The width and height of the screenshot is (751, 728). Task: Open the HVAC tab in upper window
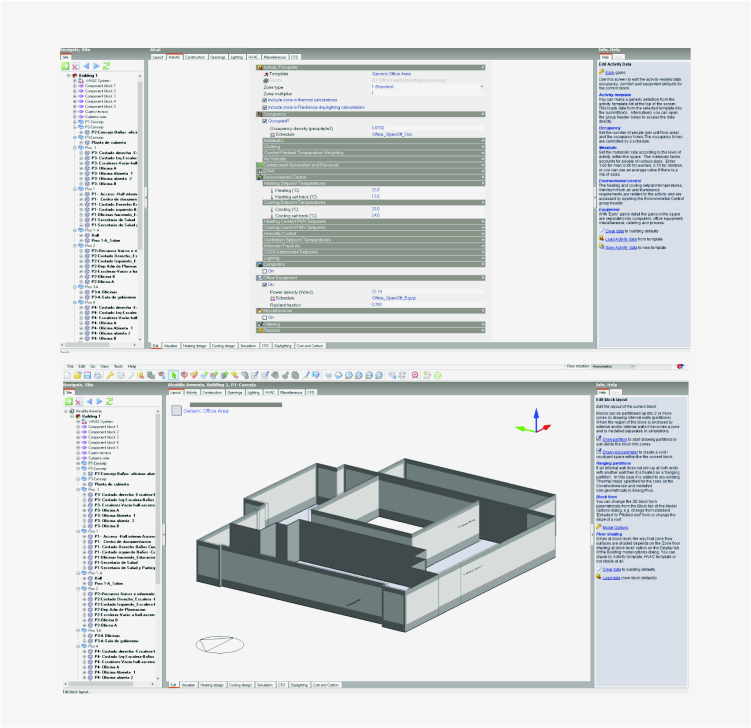click(x=253, y=57)
